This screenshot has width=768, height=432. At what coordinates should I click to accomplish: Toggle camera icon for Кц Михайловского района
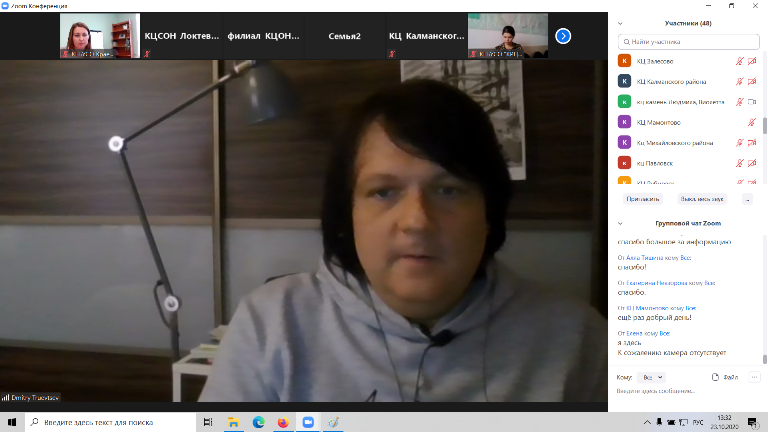click(752, 143)
